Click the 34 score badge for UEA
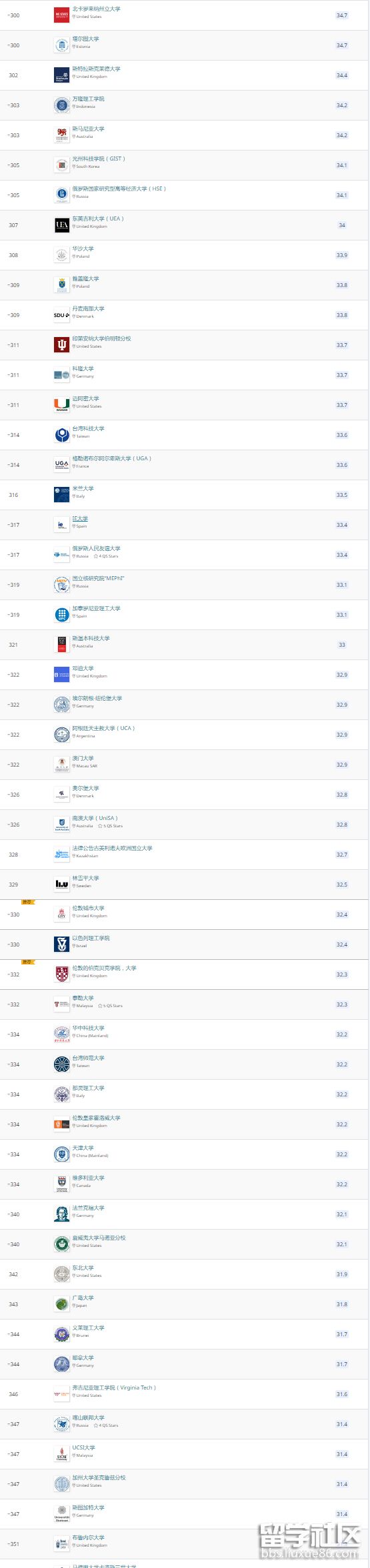 pos(342,225)
